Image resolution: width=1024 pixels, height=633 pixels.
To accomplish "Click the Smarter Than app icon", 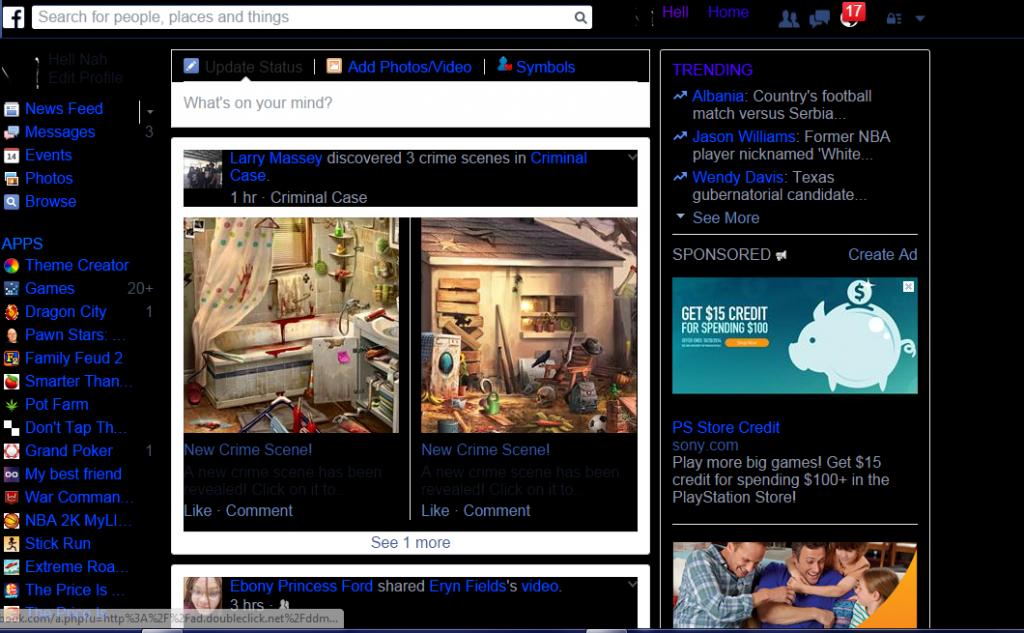I will (11, 381).
